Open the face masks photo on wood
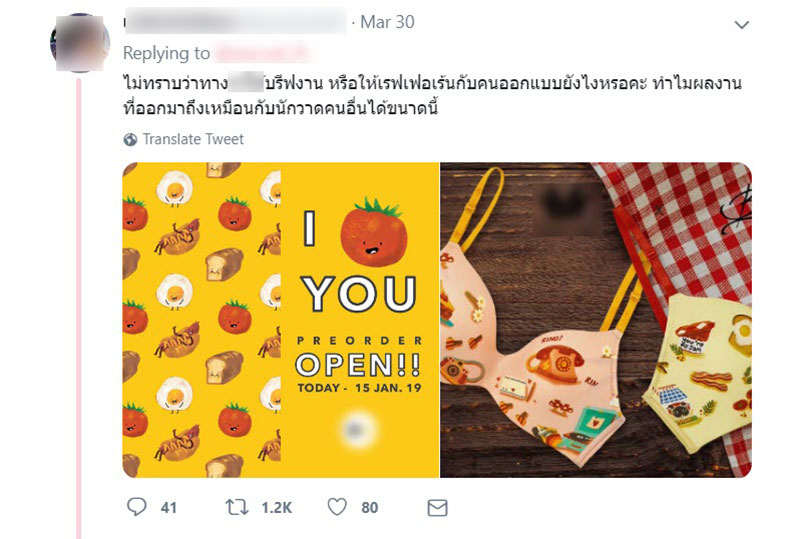The height and width of the screenshot is (539, 800). pos(596,320)
